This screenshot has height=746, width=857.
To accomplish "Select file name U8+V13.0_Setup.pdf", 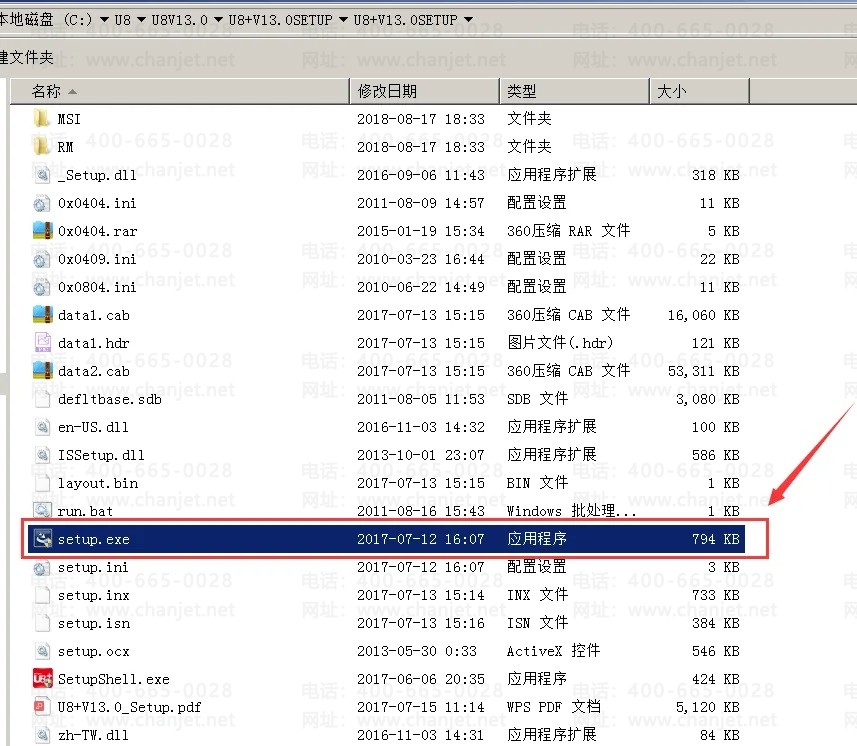I will coord(130,707).
